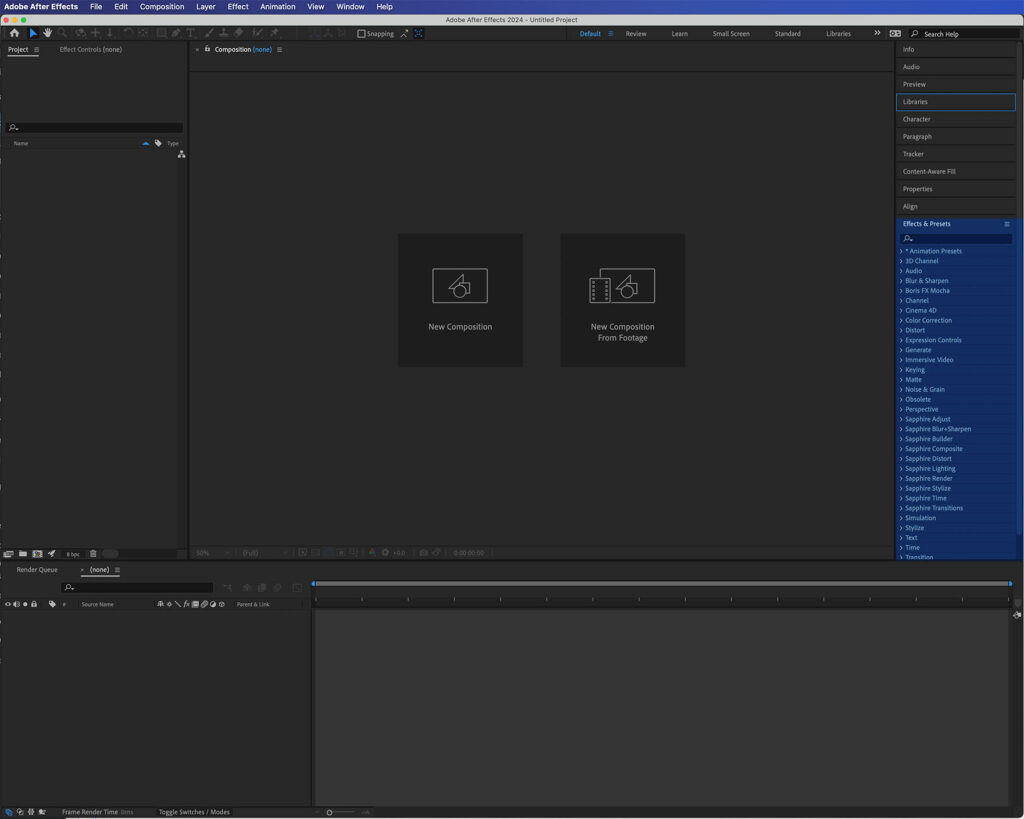Click the search icon in Effects & Presets
This screenshot has width=1024, height=819.
[908, 238]
